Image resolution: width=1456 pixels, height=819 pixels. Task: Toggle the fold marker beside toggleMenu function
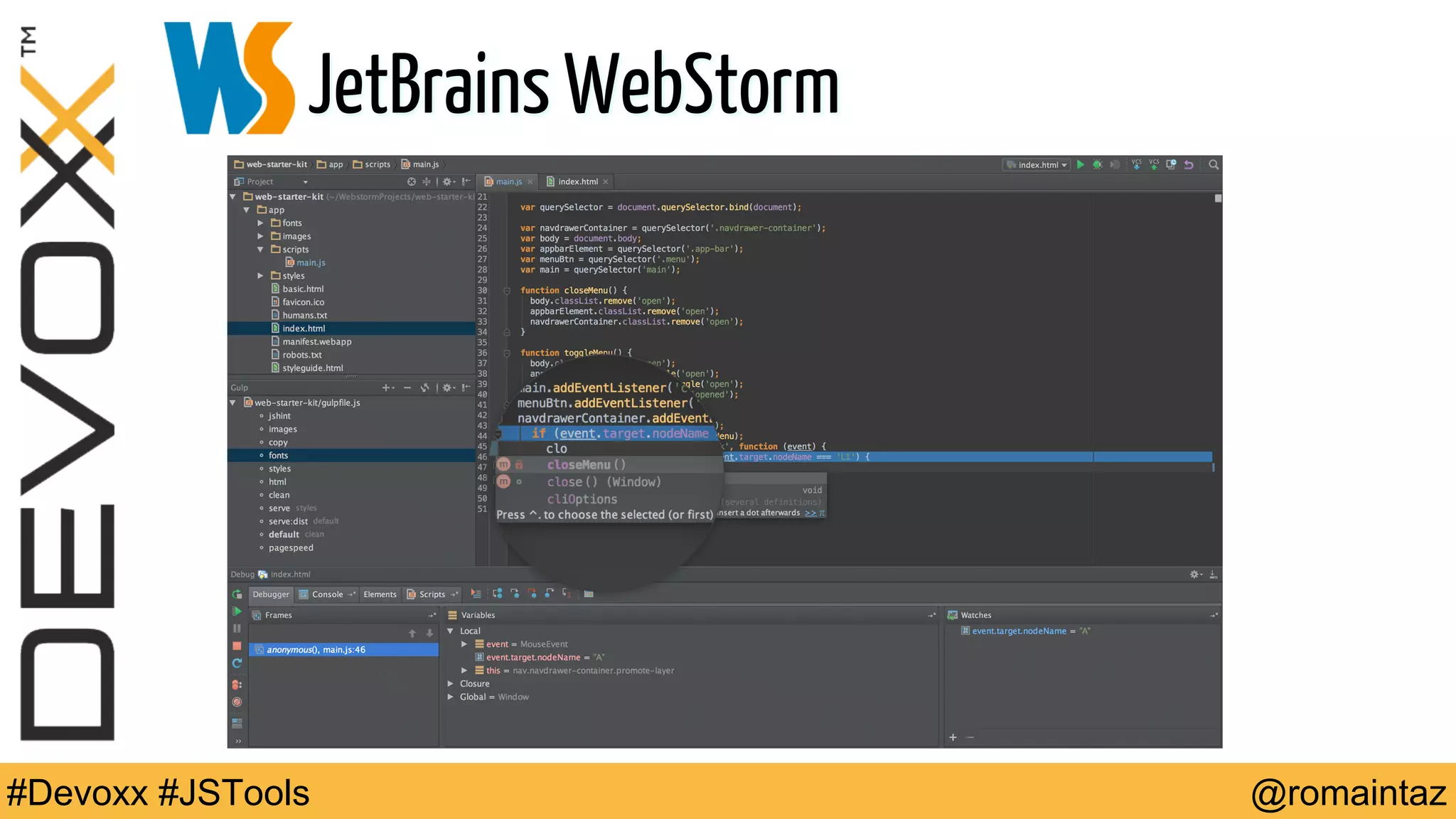pyautogui.click(x=507, y=353)
